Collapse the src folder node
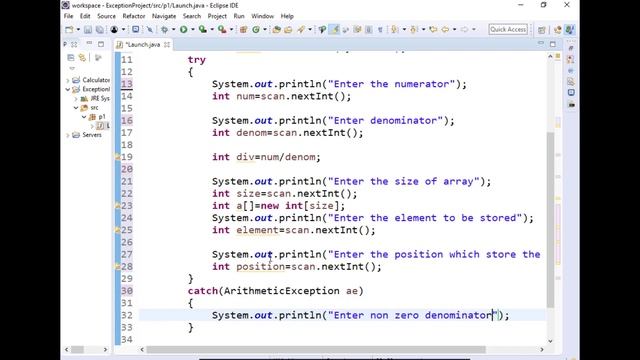This screenshot has width=640, height=360. (76, 108)
